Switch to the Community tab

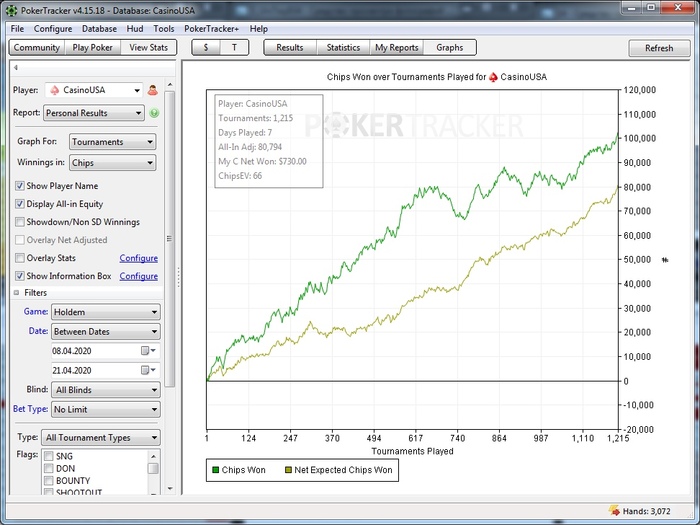(37, 47)
